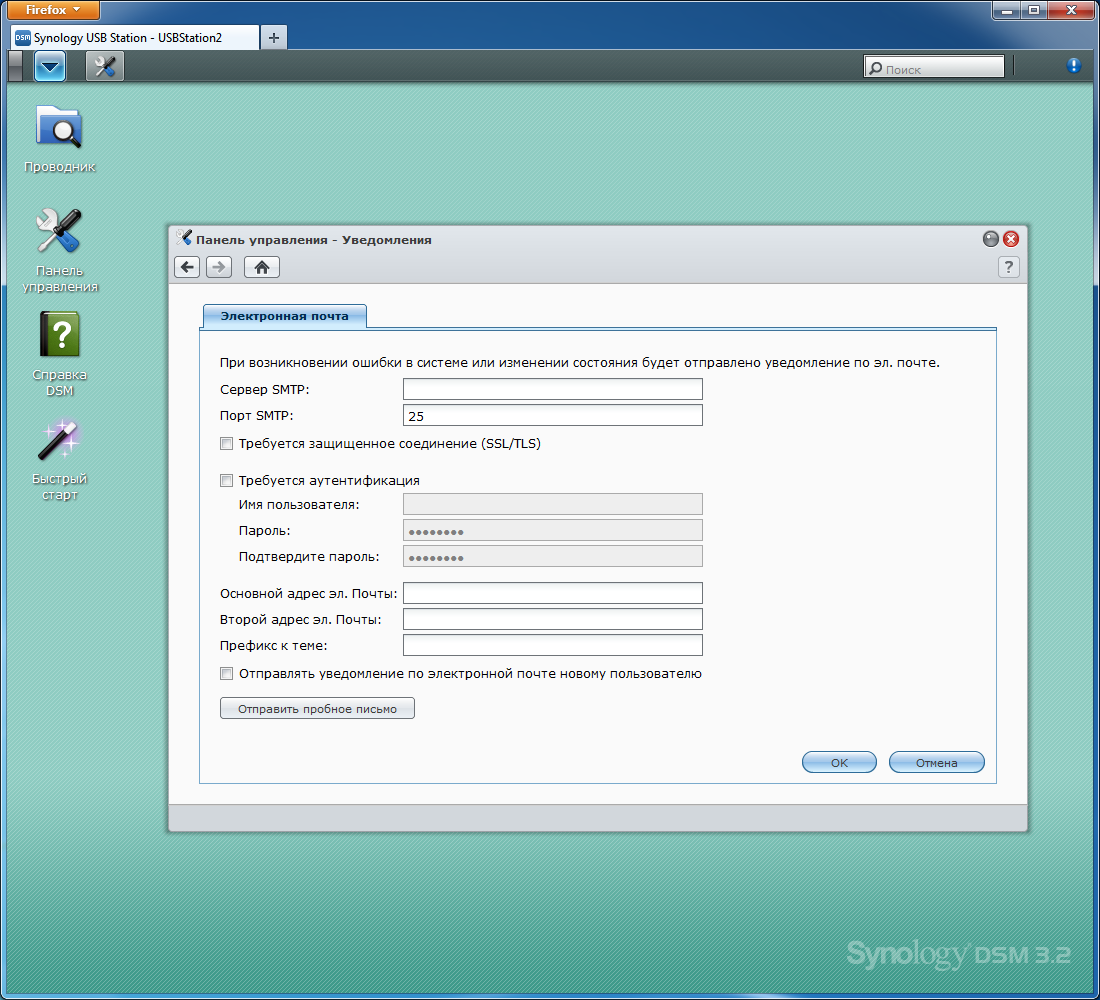Click the blue notification alert icon
This screenshot has width=1100, height=1000.
tap(1073, 65)
